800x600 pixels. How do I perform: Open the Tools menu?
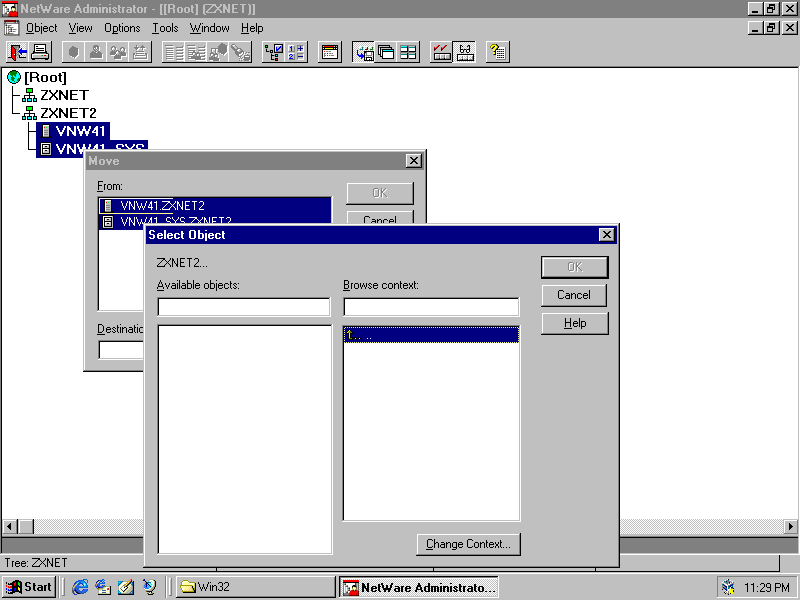pos(165,28)
